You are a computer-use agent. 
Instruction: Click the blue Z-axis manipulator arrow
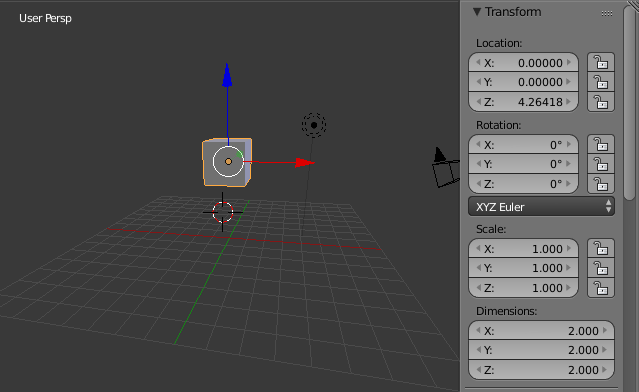click(227, 76)
